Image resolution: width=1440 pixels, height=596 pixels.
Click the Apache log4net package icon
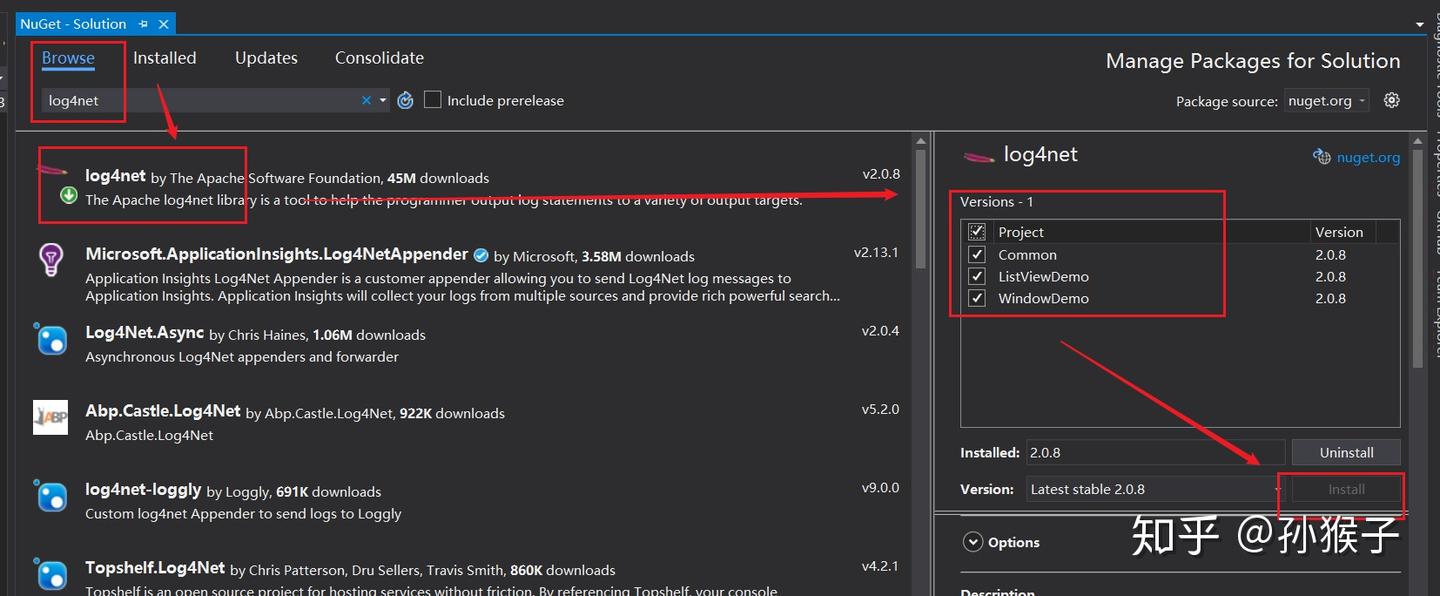pos(52,172)
